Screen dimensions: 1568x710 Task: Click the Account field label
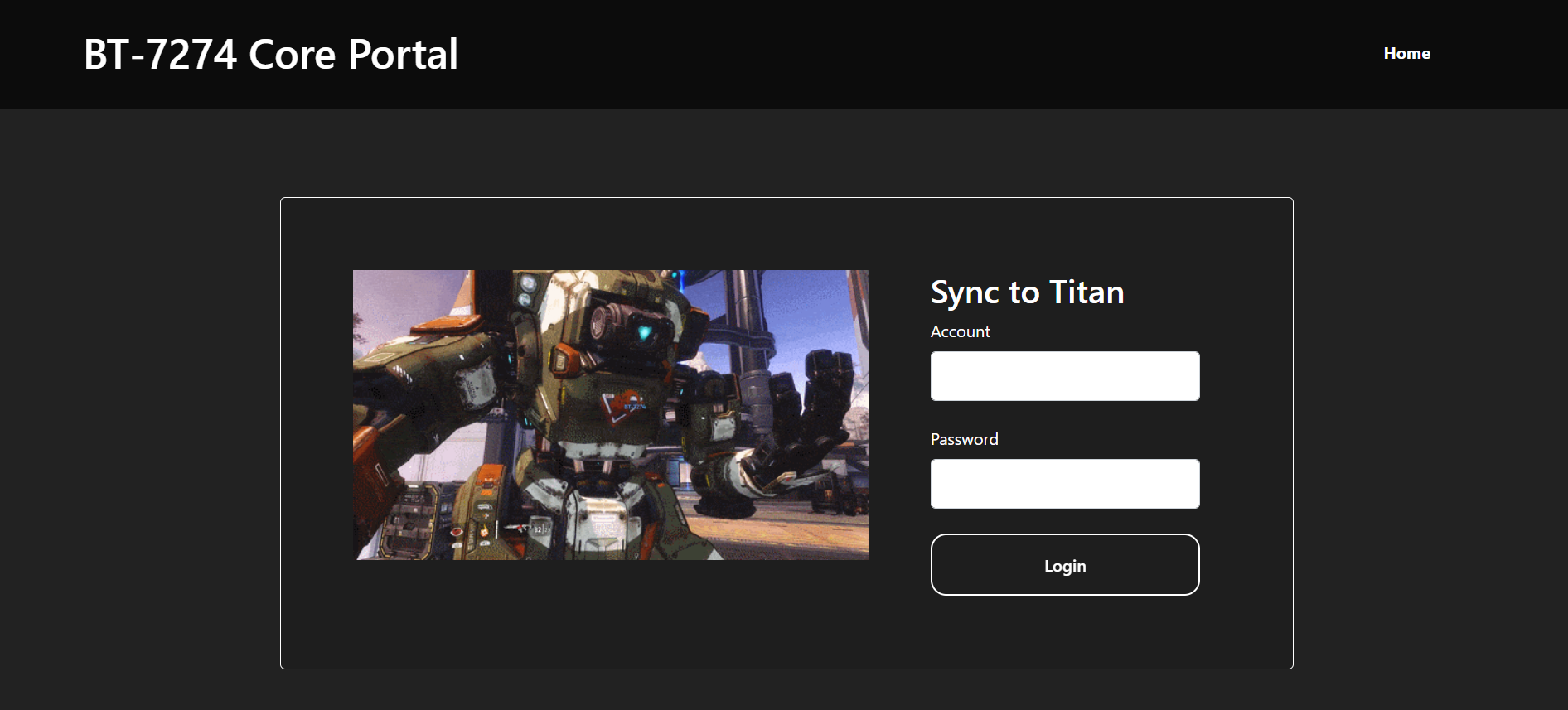click(960, 332)
